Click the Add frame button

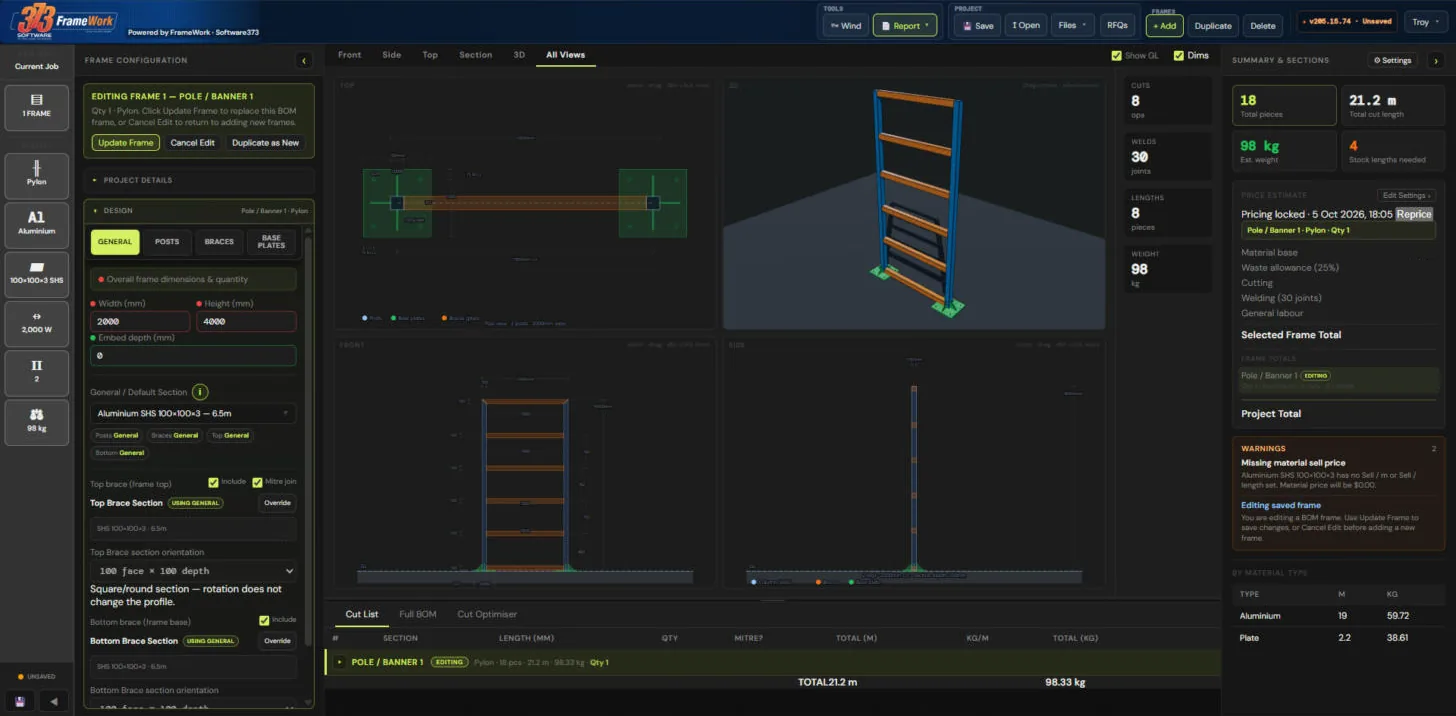coord(1164,25)
